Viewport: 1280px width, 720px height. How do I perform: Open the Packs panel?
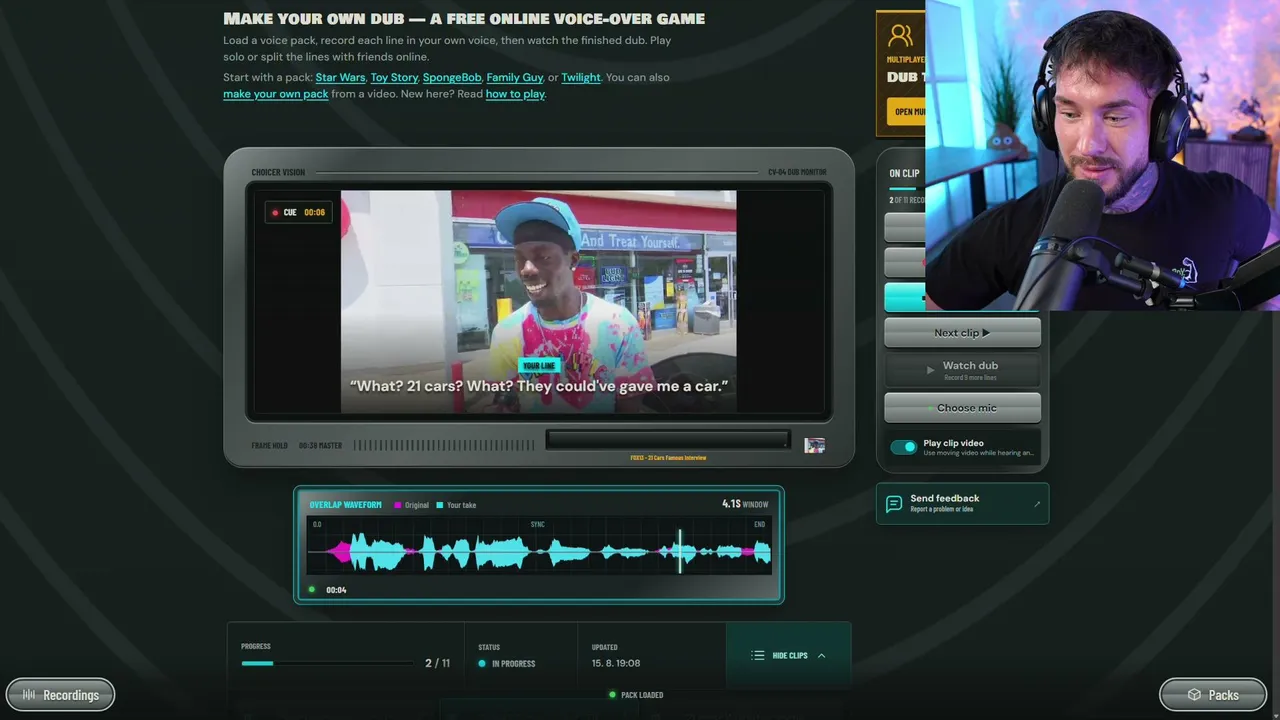pos(1213,695)
